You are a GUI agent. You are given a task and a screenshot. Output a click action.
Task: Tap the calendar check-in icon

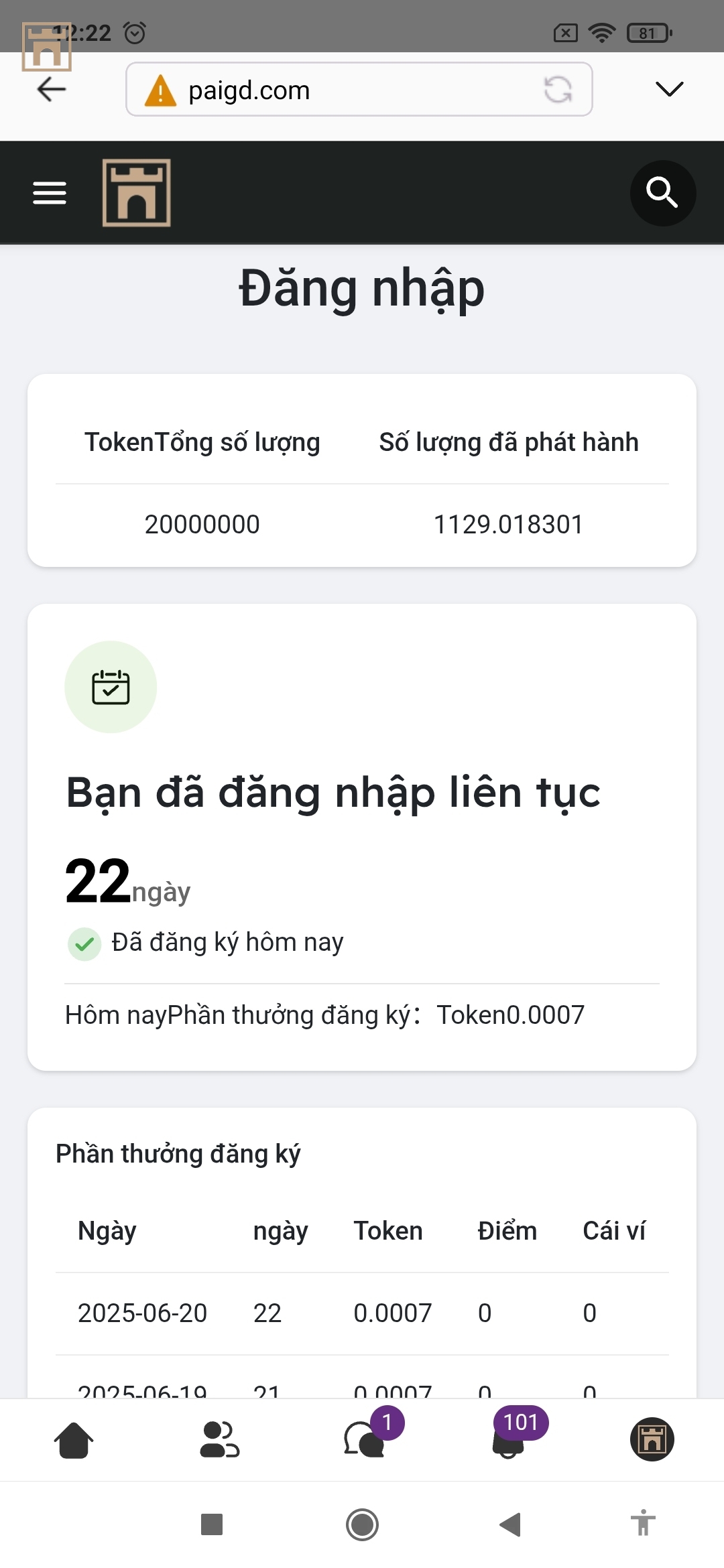111,687
